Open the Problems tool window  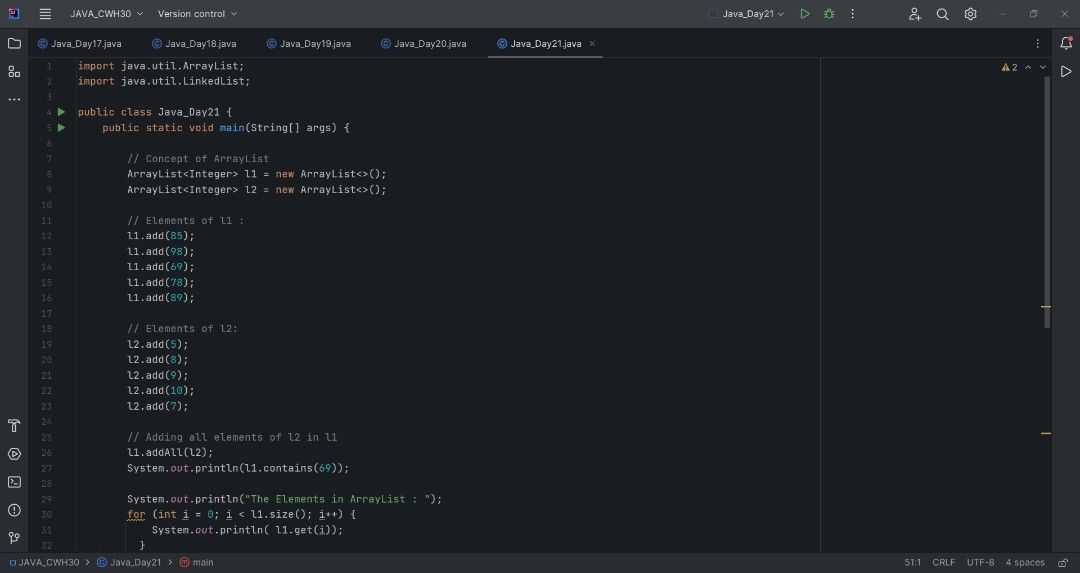click(14, 510)
